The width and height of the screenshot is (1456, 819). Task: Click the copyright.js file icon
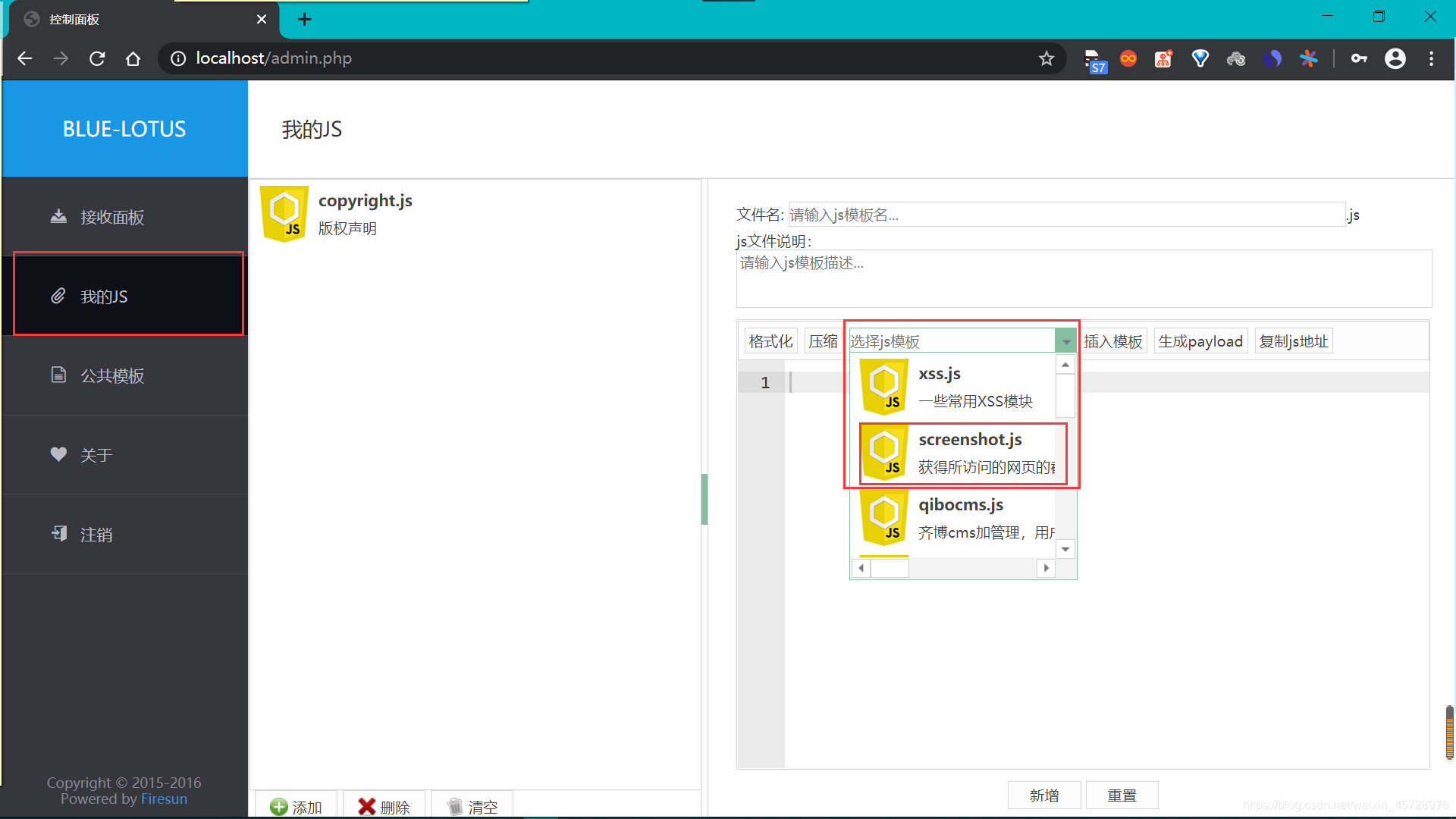tap(284, 214)
